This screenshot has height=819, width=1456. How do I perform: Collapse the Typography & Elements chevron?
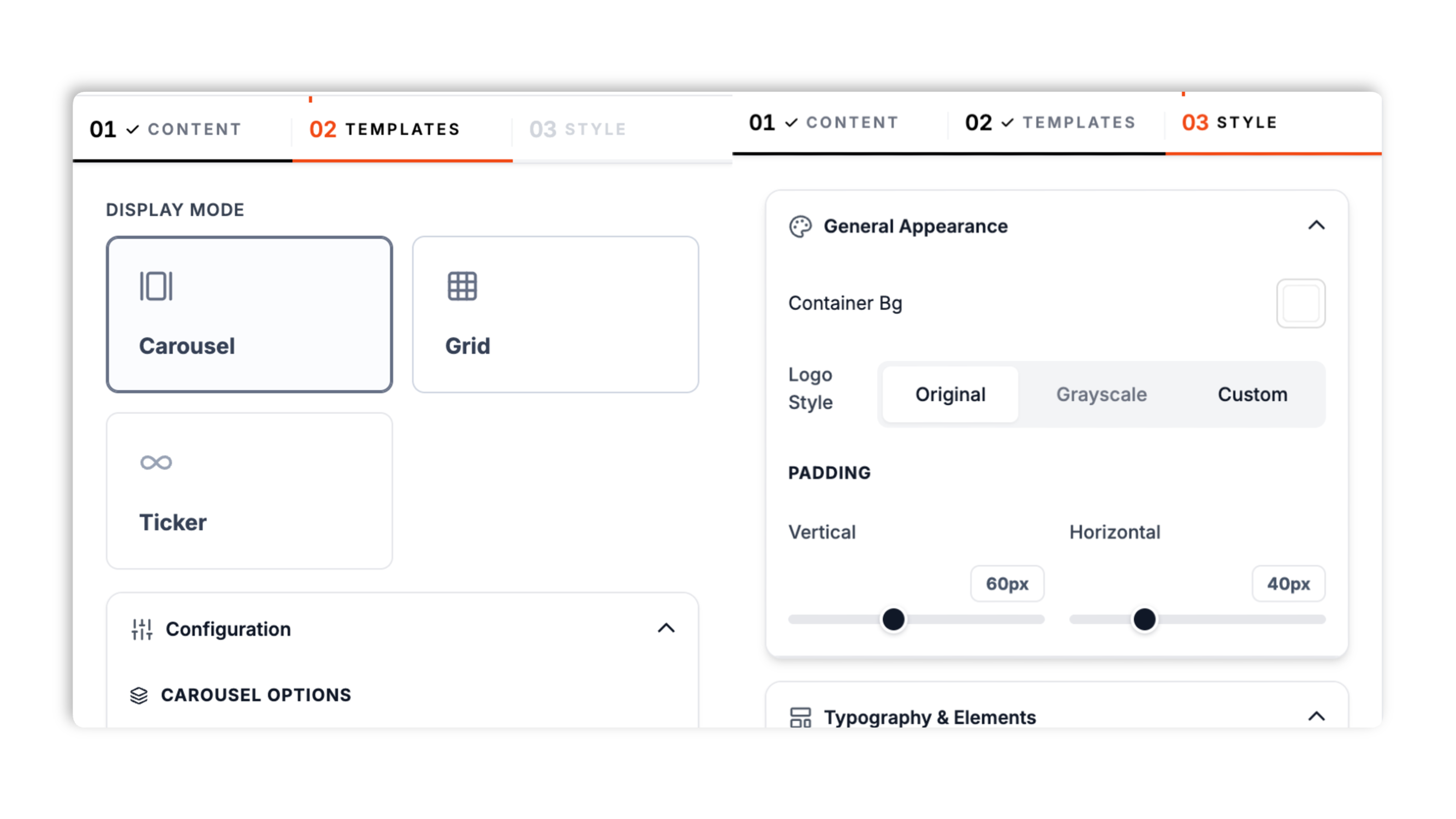tap(1316, 717)
